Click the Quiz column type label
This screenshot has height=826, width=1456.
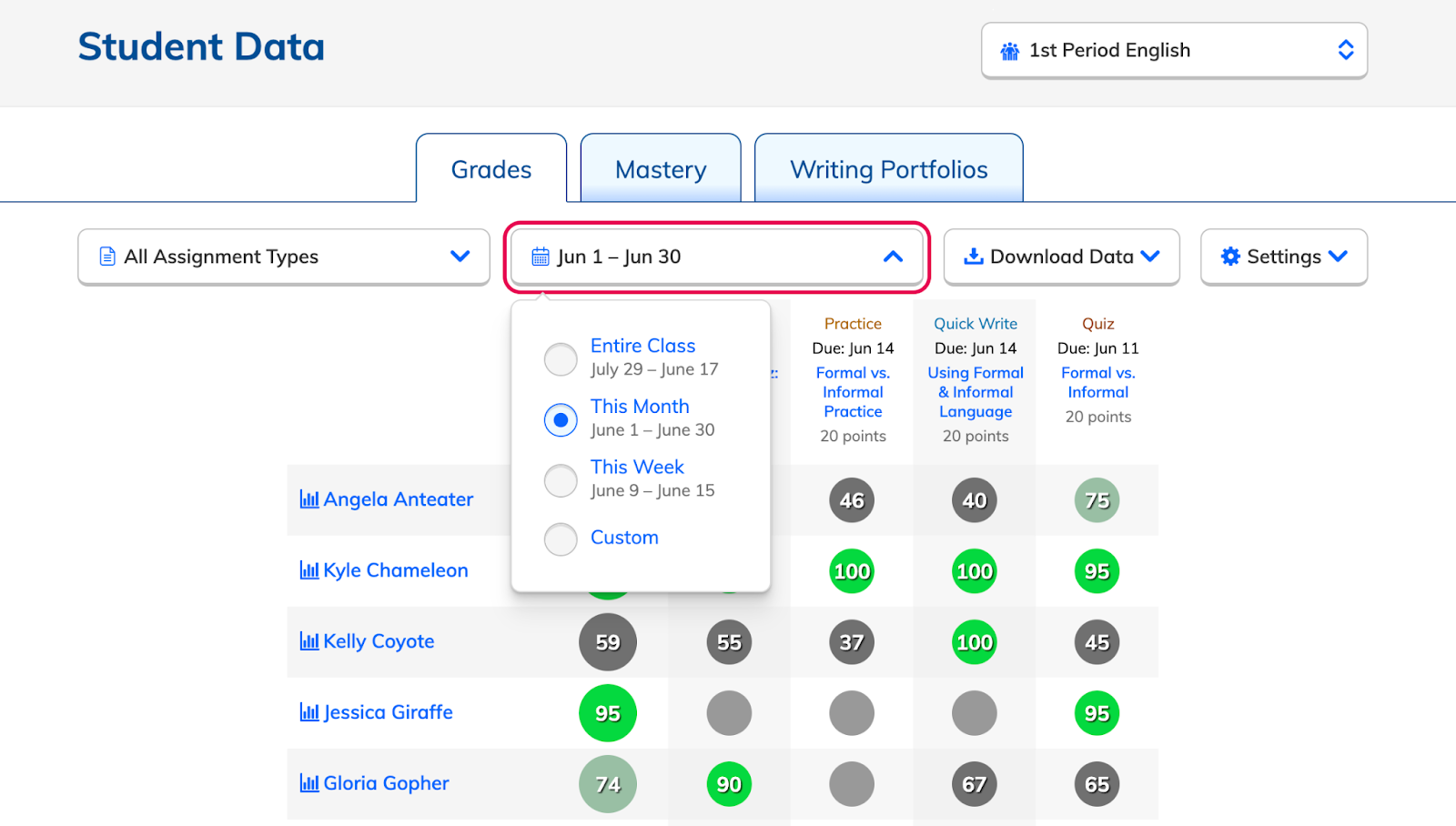click(x=1098, y=324)
